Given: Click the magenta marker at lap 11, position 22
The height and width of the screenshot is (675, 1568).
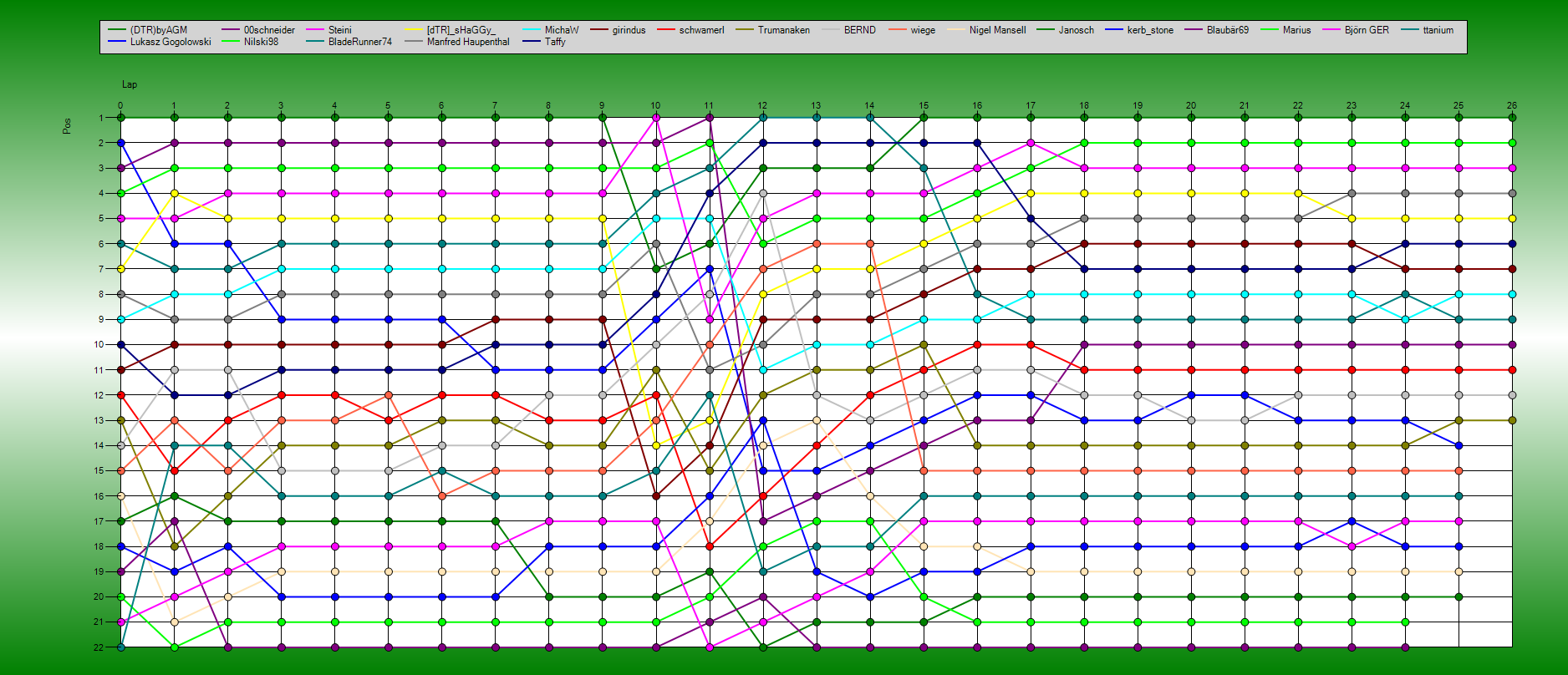Looking at the screenshot, I should pyautogui.click(x=710, y=647).
